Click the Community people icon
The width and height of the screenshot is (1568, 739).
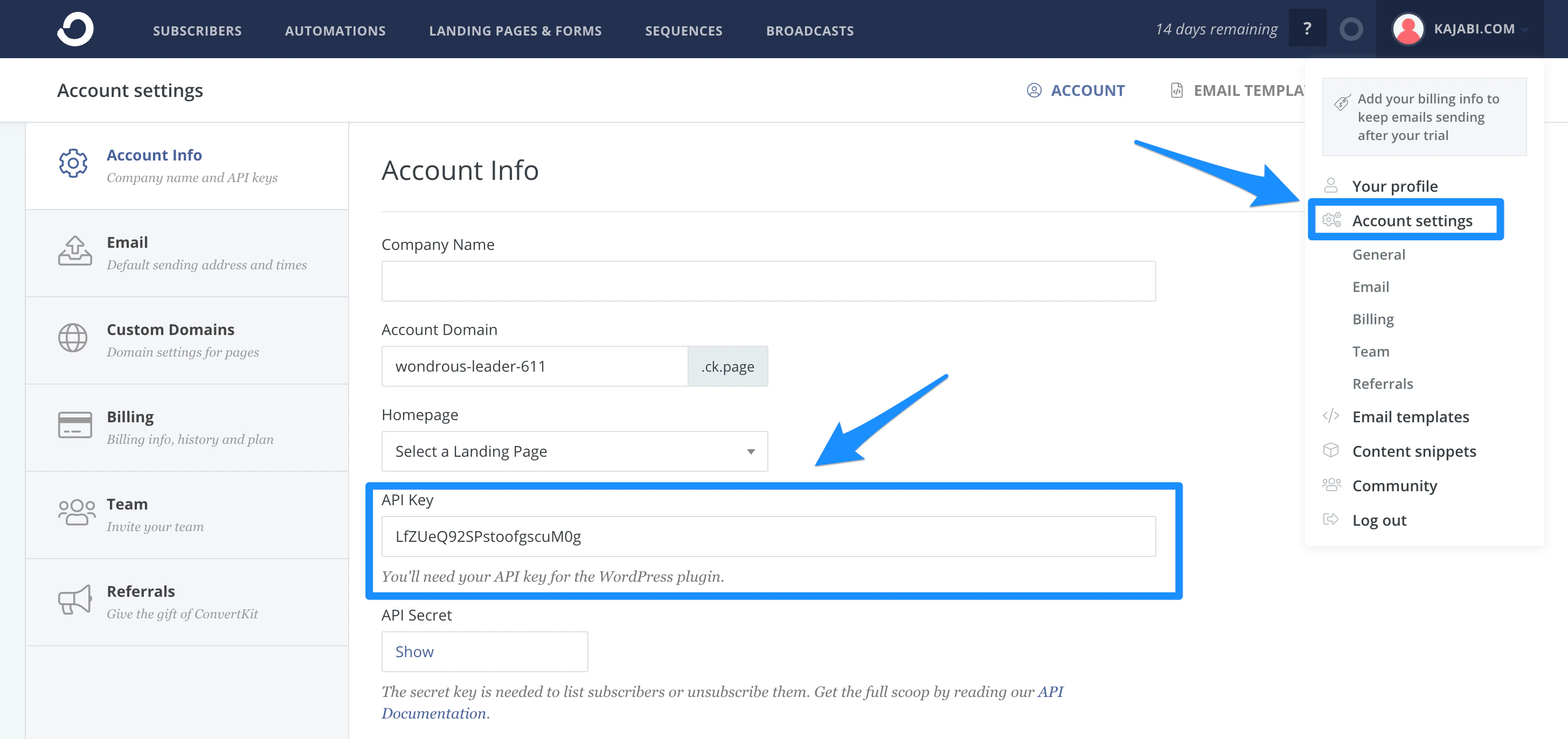coord(1331,485)
